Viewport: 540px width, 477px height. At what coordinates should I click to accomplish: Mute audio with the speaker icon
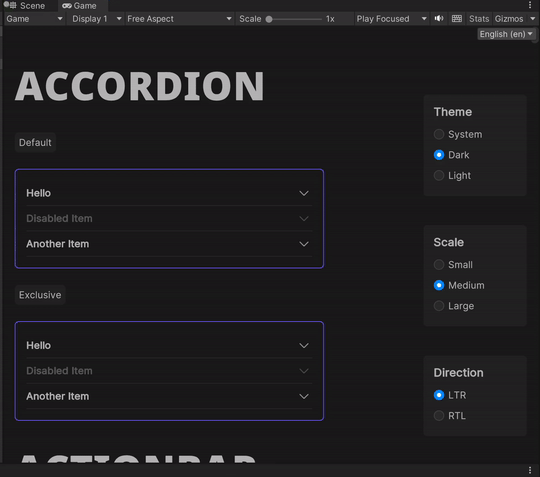(x=438, y=19)
